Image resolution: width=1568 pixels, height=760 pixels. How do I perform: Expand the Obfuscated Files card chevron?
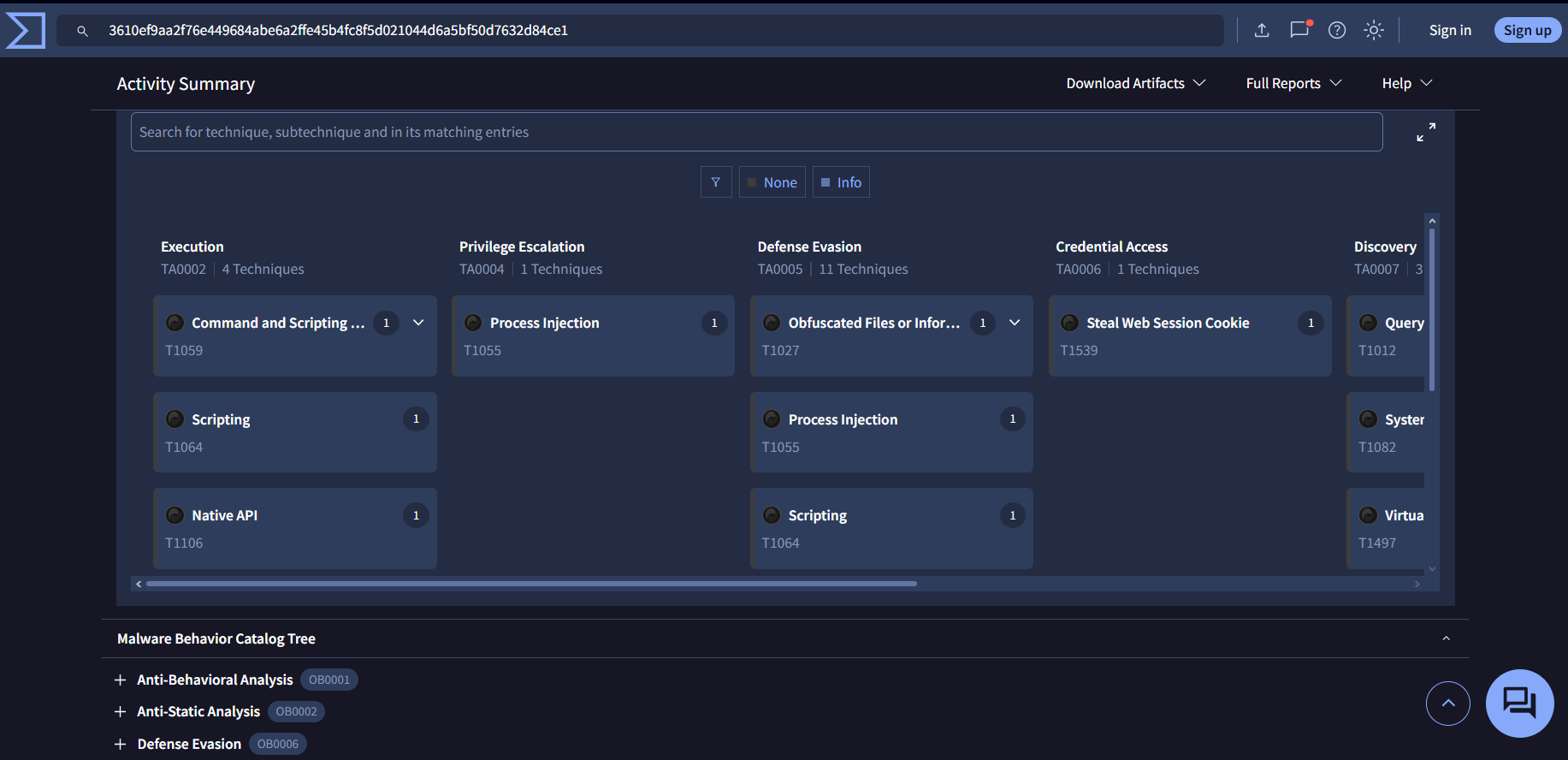[1015, 323]
